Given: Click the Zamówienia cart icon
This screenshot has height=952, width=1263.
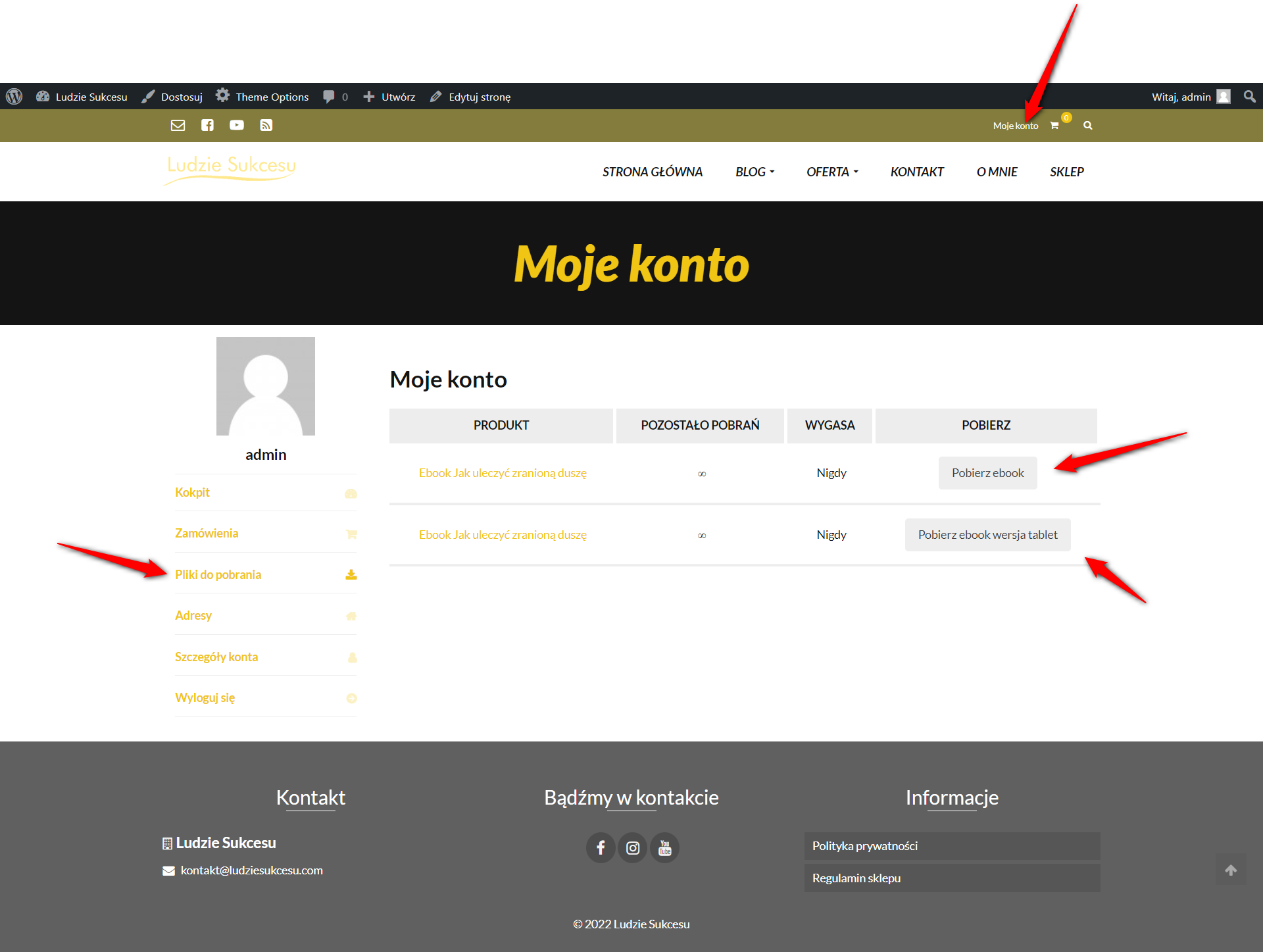Looking at the screenshot, I should click(351, 534).
